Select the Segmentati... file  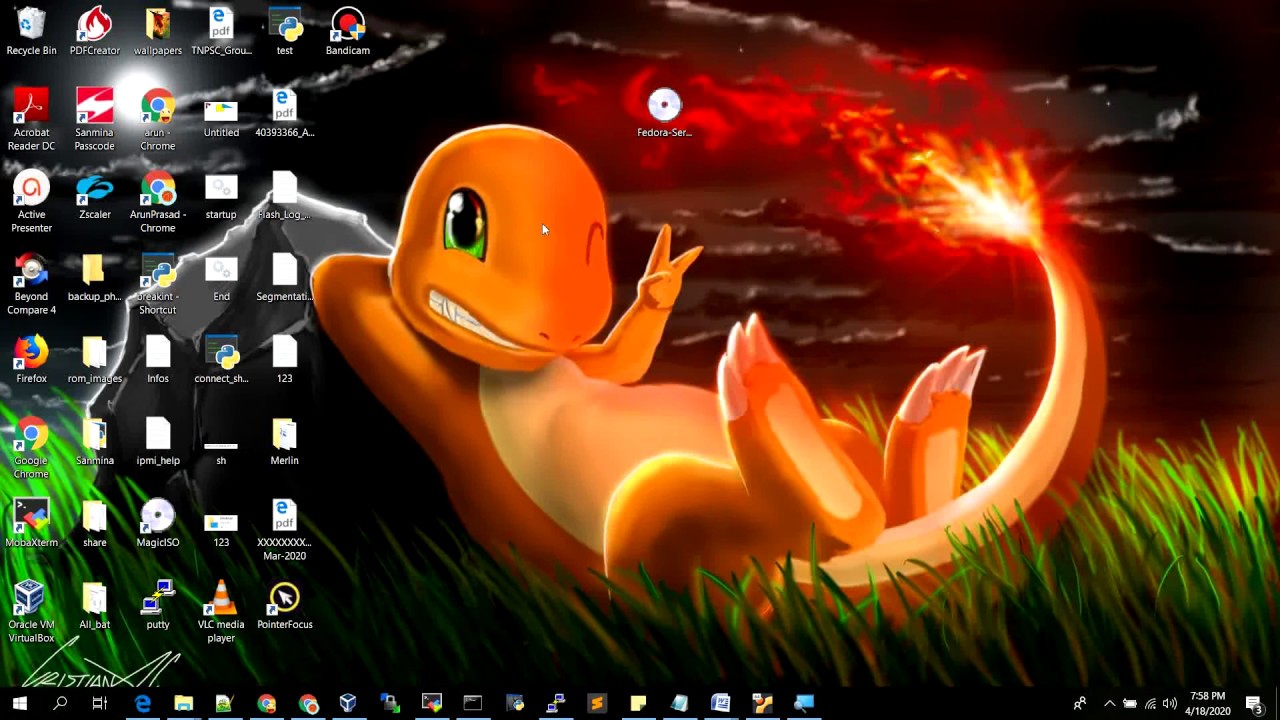pos(285,277)
